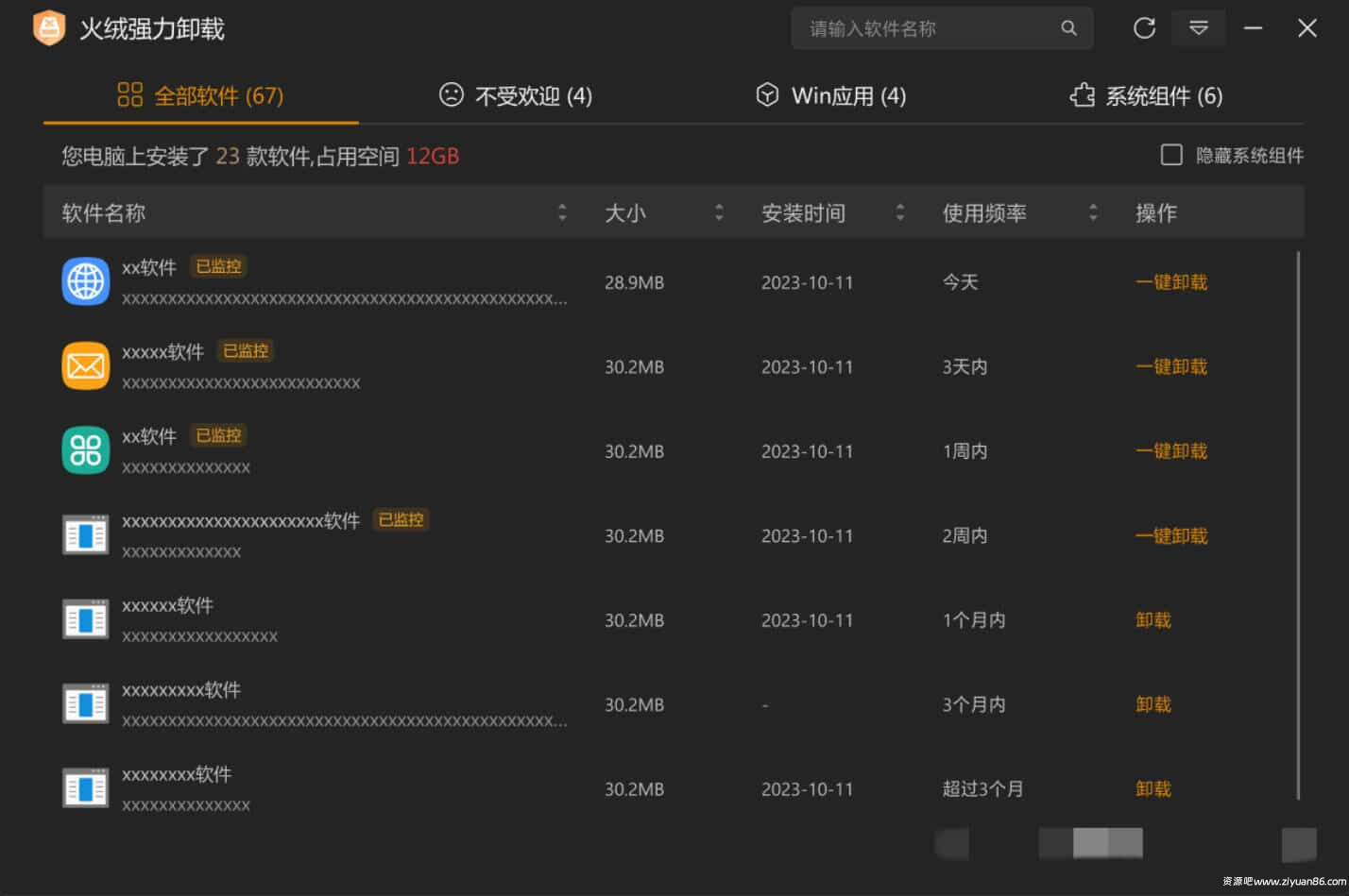This screenshot has width=1349, height=896.
Task: Focus the 请输入软件名称 search field
Action: pyautogui.click(x=926, y=28)
